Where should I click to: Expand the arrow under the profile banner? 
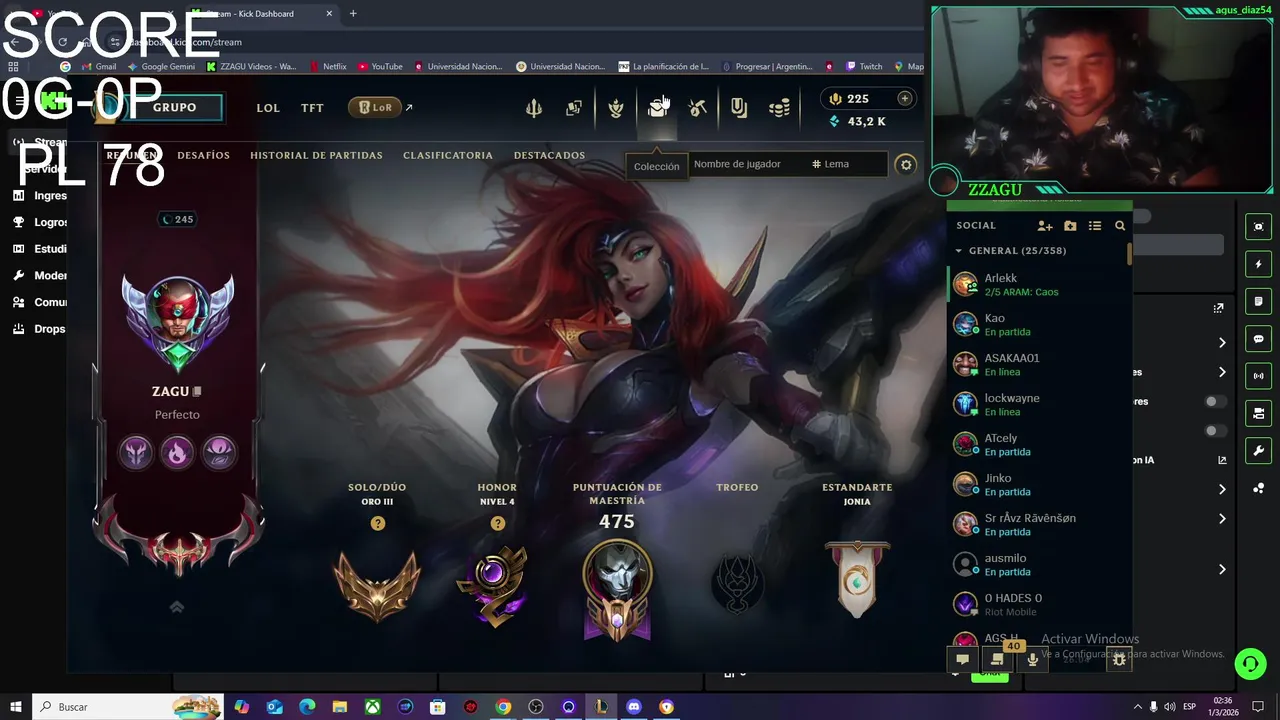point(177,607)
